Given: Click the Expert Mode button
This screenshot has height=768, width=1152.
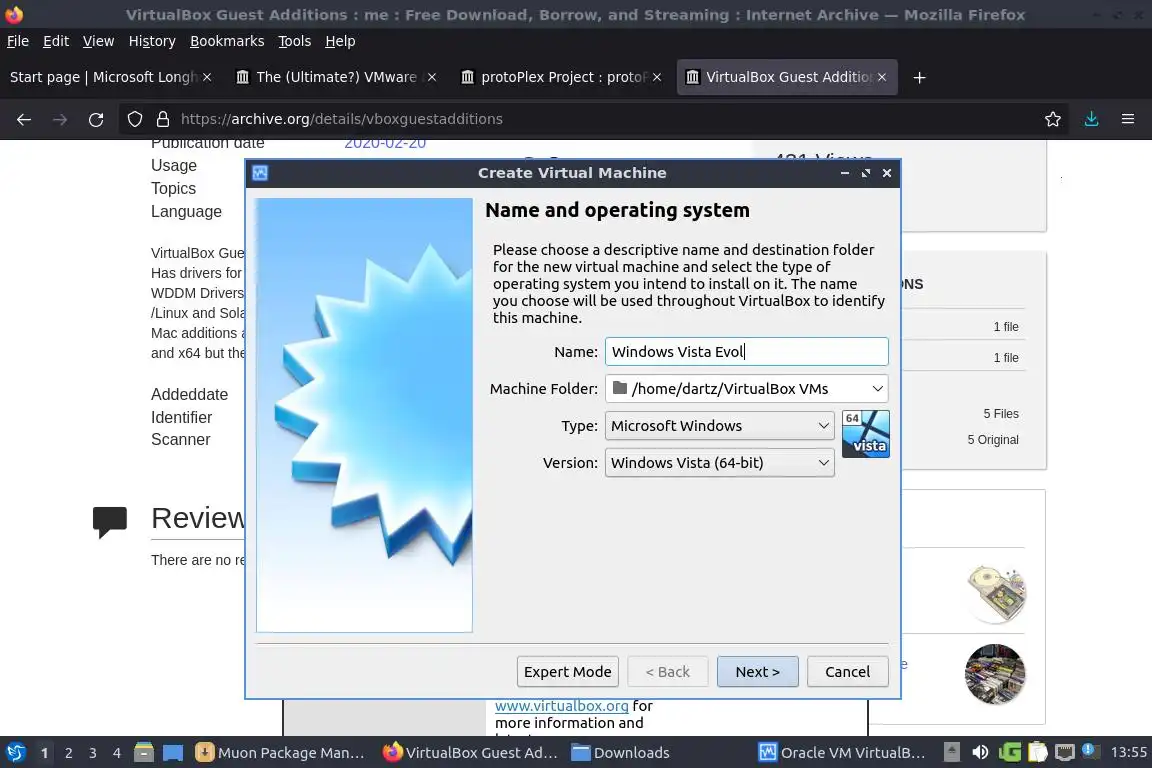Looking at the screenshot, I should tap(567, 672).
